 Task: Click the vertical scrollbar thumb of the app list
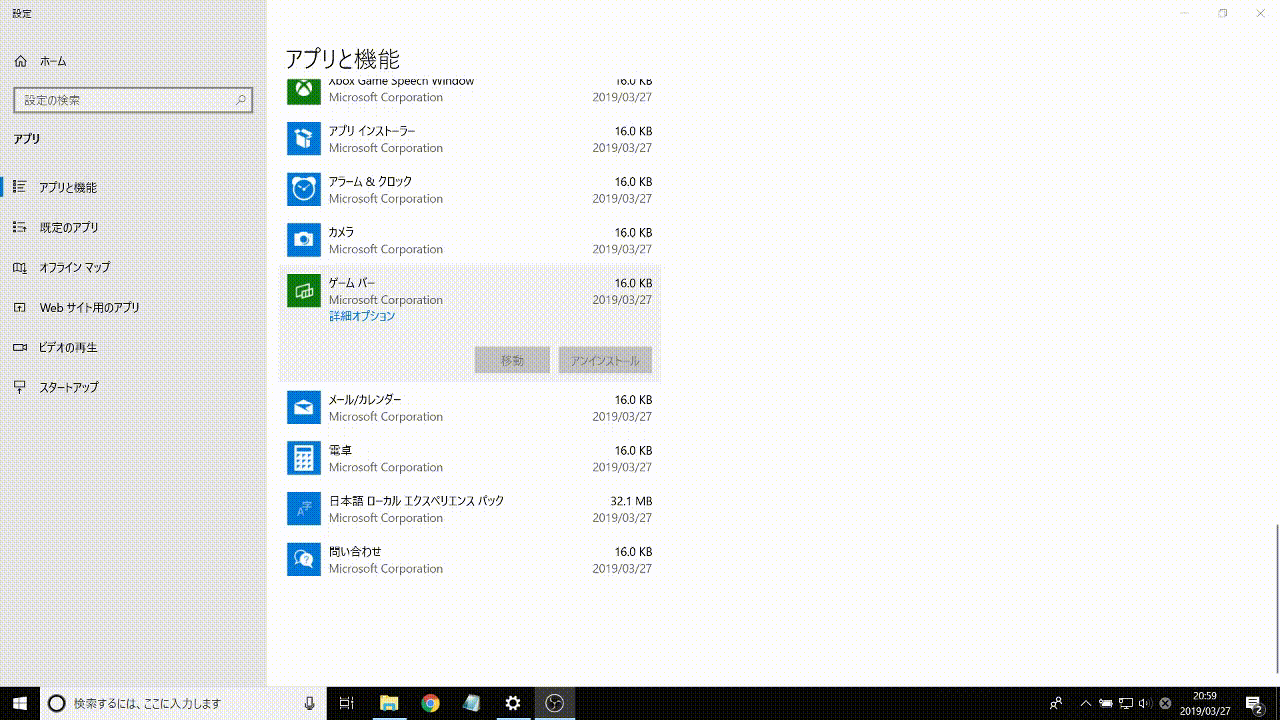[1277, 598]
